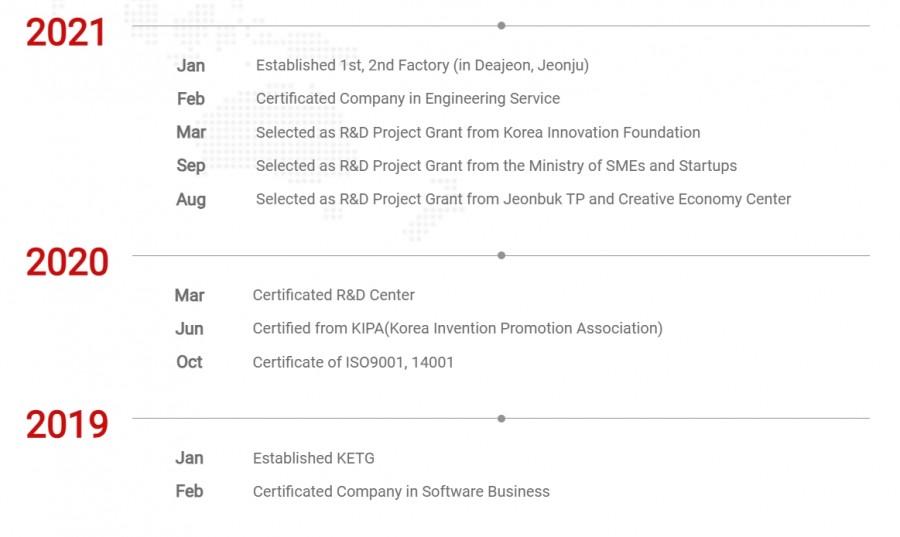Select the Jun month label in 2020
This screenshot has height=537, width=900.
(x=189, y=328)
